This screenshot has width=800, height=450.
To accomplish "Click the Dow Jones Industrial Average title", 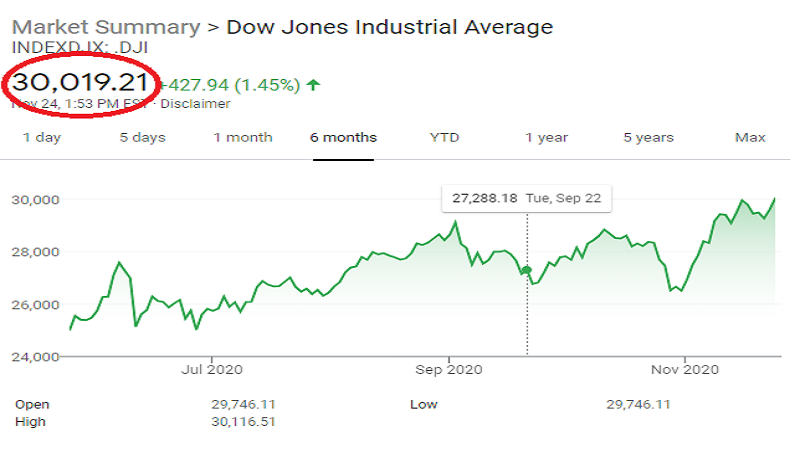I will pyautogui.click(x=390, y=27).
